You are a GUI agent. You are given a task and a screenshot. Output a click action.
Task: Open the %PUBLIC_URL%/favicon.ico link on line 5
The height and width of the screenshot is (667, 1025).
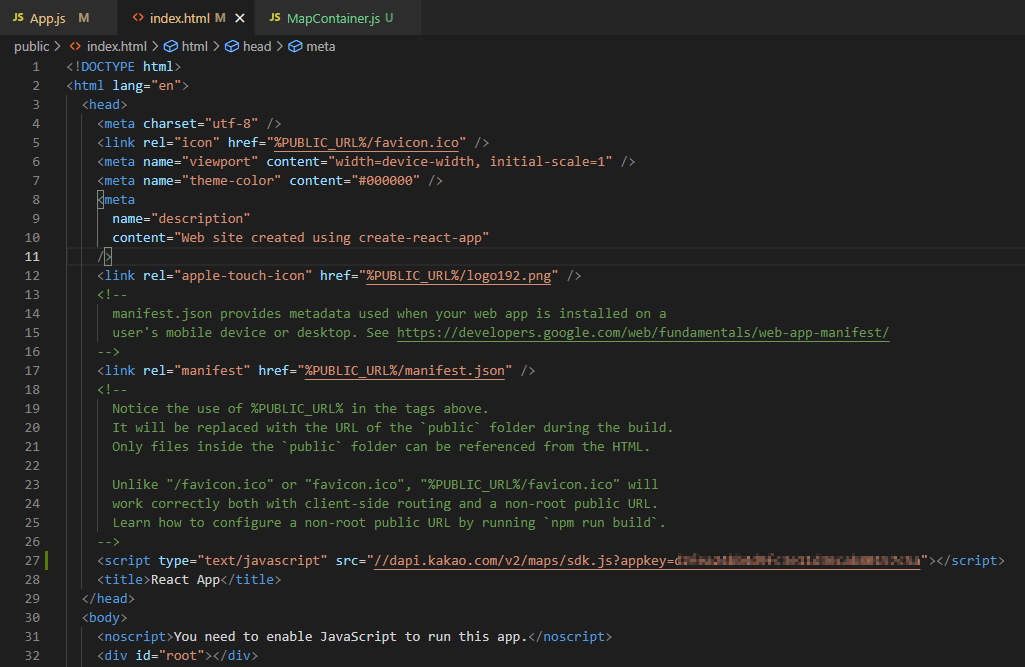pyautogui.click(x=366, y=143)
